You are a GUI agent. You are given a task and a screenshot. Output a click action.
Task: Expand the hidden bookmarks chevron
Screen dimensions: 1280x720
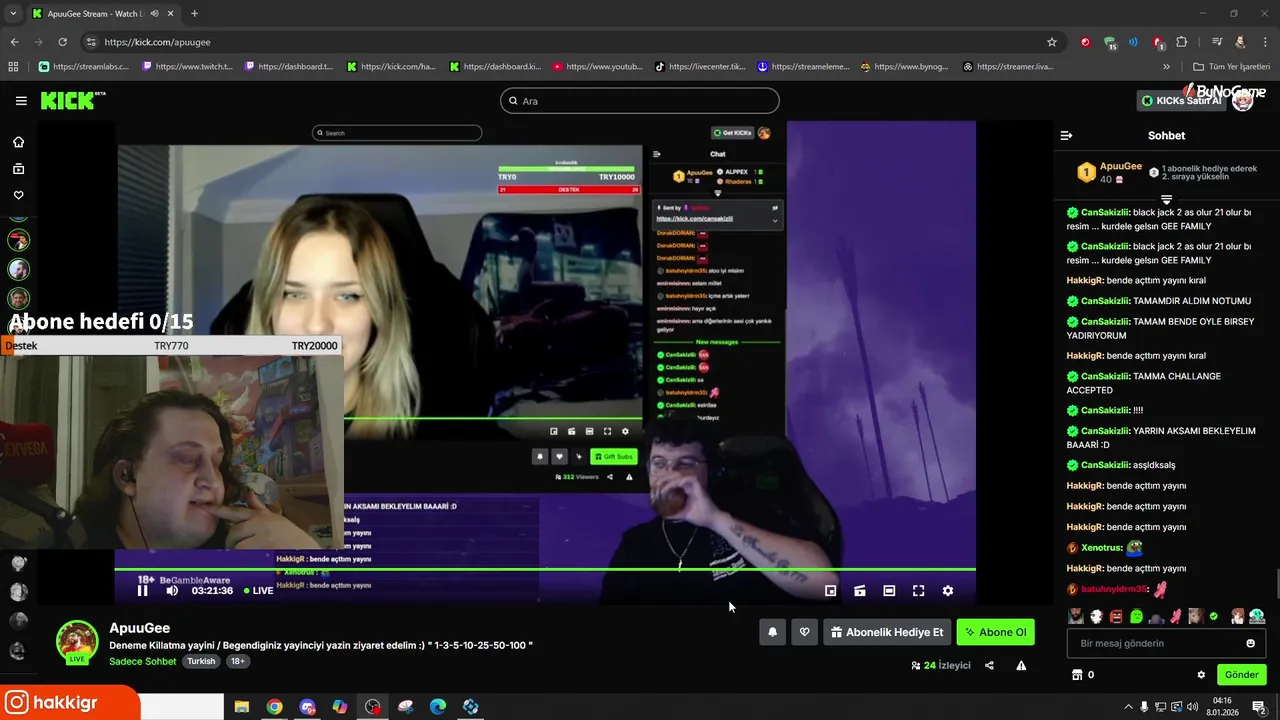click(1166, 67)
